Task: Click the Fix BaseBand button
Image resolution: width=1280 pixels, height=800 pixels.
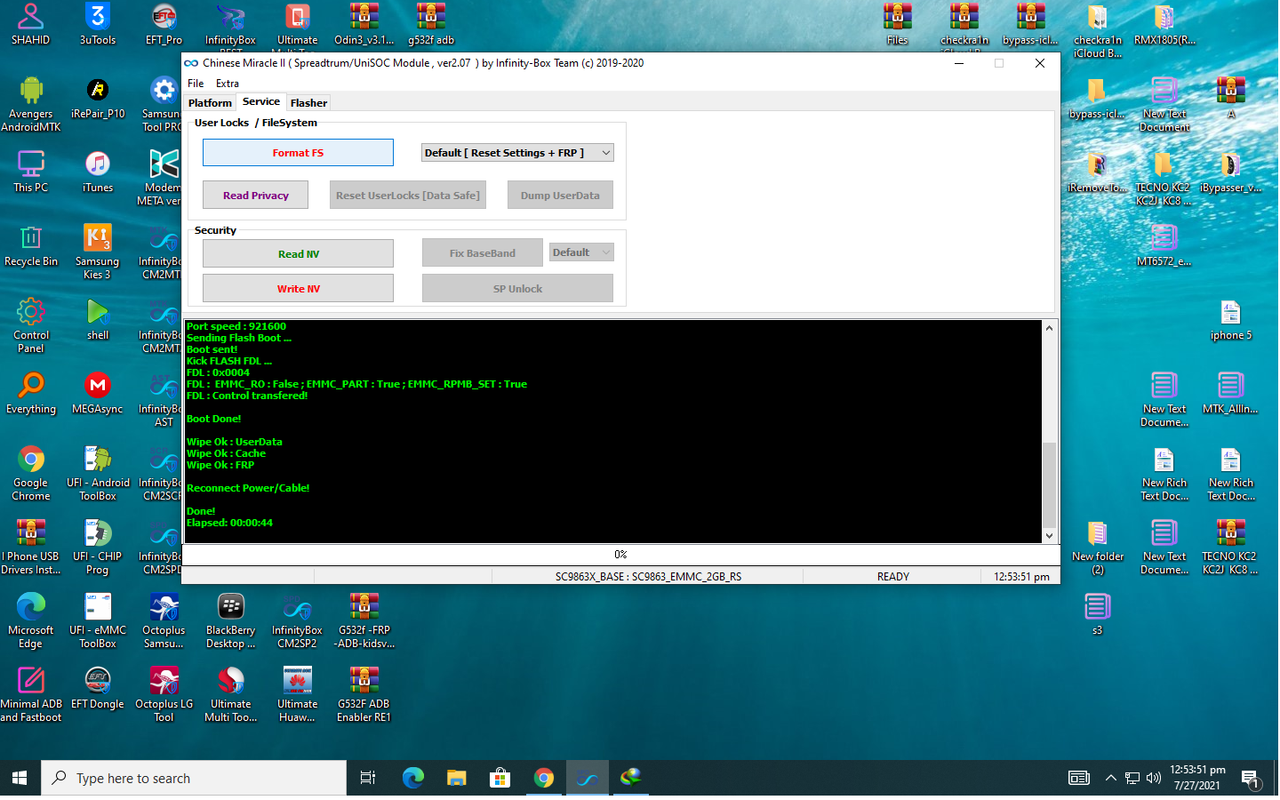Action: [482, 253]
